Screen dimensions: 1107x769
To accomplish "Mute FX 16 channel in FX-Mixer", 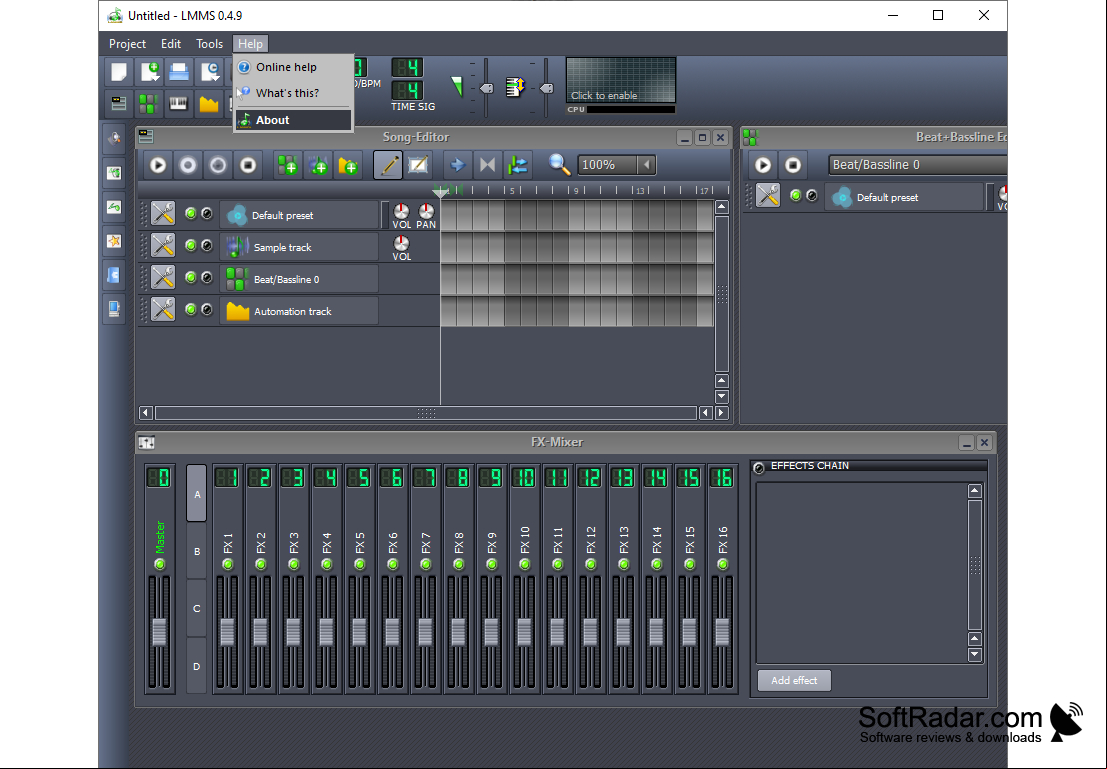I will click(x=722, y=564).
